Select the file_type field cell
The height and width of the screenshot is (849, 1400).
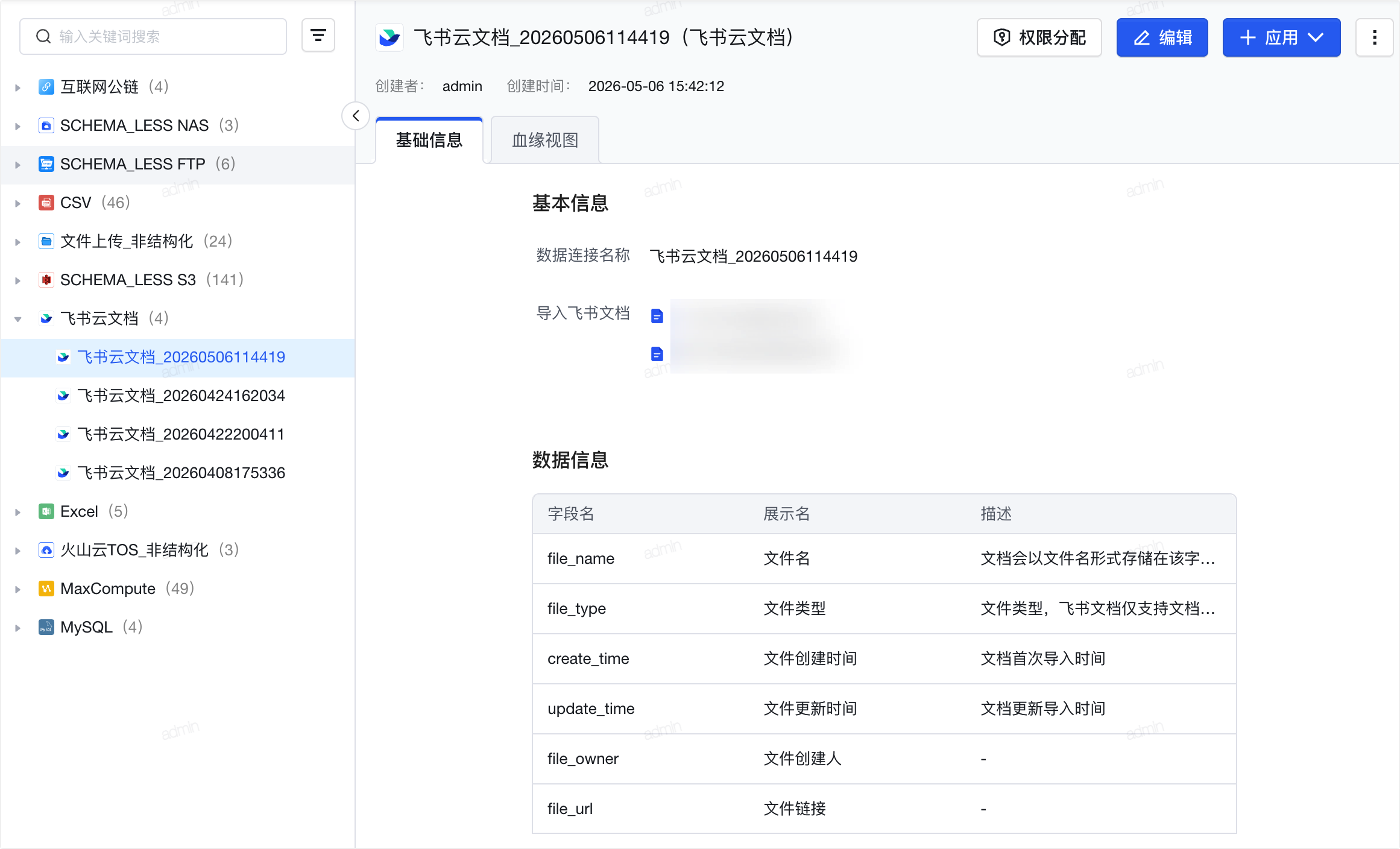[576, 608]
